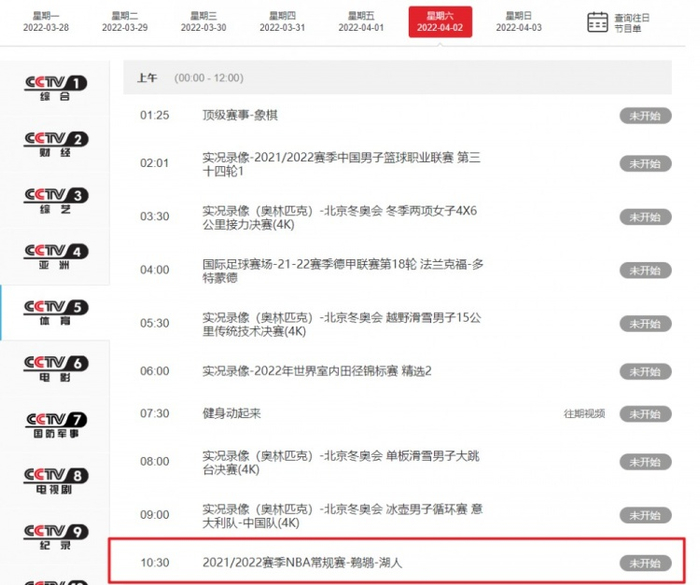Click the 上午 (00:00 - 12:00) section header
The width and height of the screenshot is (700, 585).
point(397,78)
